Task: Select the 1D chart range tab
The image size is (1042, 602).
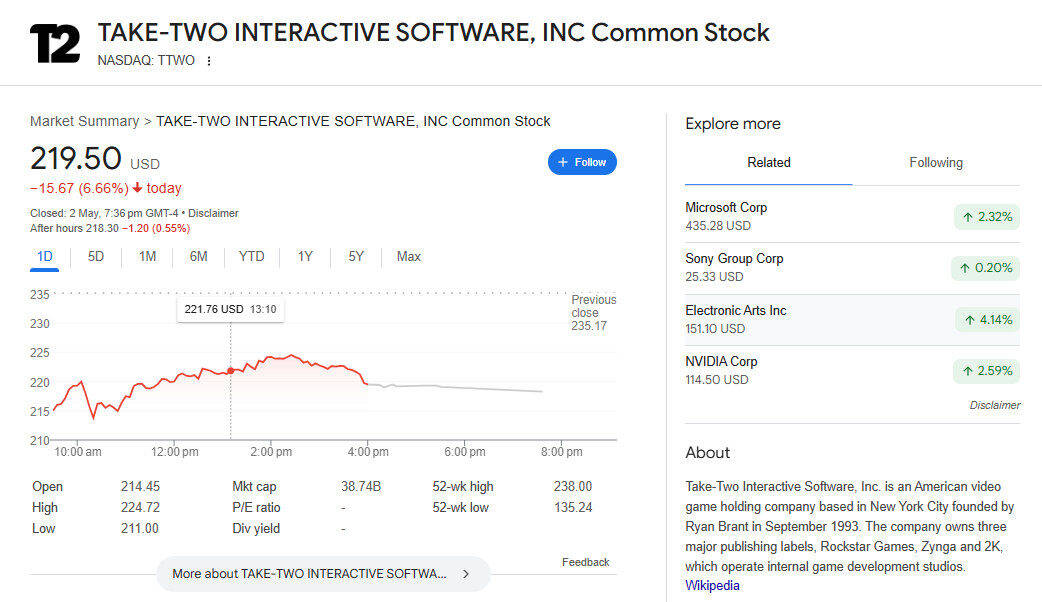Action: coord(45,257)
